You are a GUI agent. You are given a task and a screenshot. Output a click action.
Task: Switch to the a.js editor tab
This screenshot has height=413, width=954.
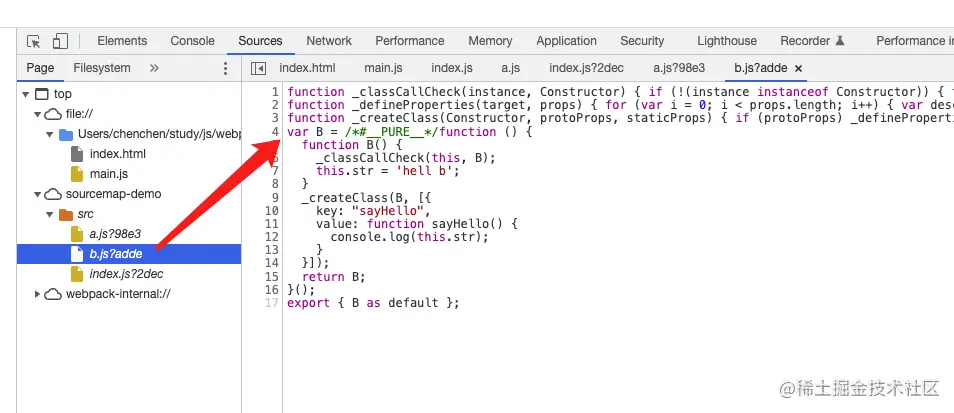[x=510, y=68]
